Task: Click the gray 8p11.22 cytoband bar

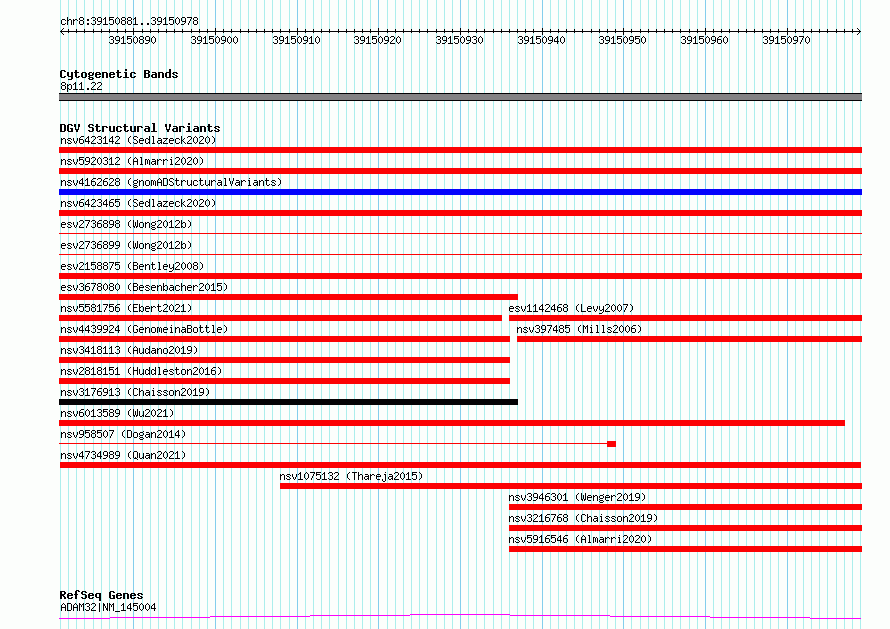Action: pos(460,97)
